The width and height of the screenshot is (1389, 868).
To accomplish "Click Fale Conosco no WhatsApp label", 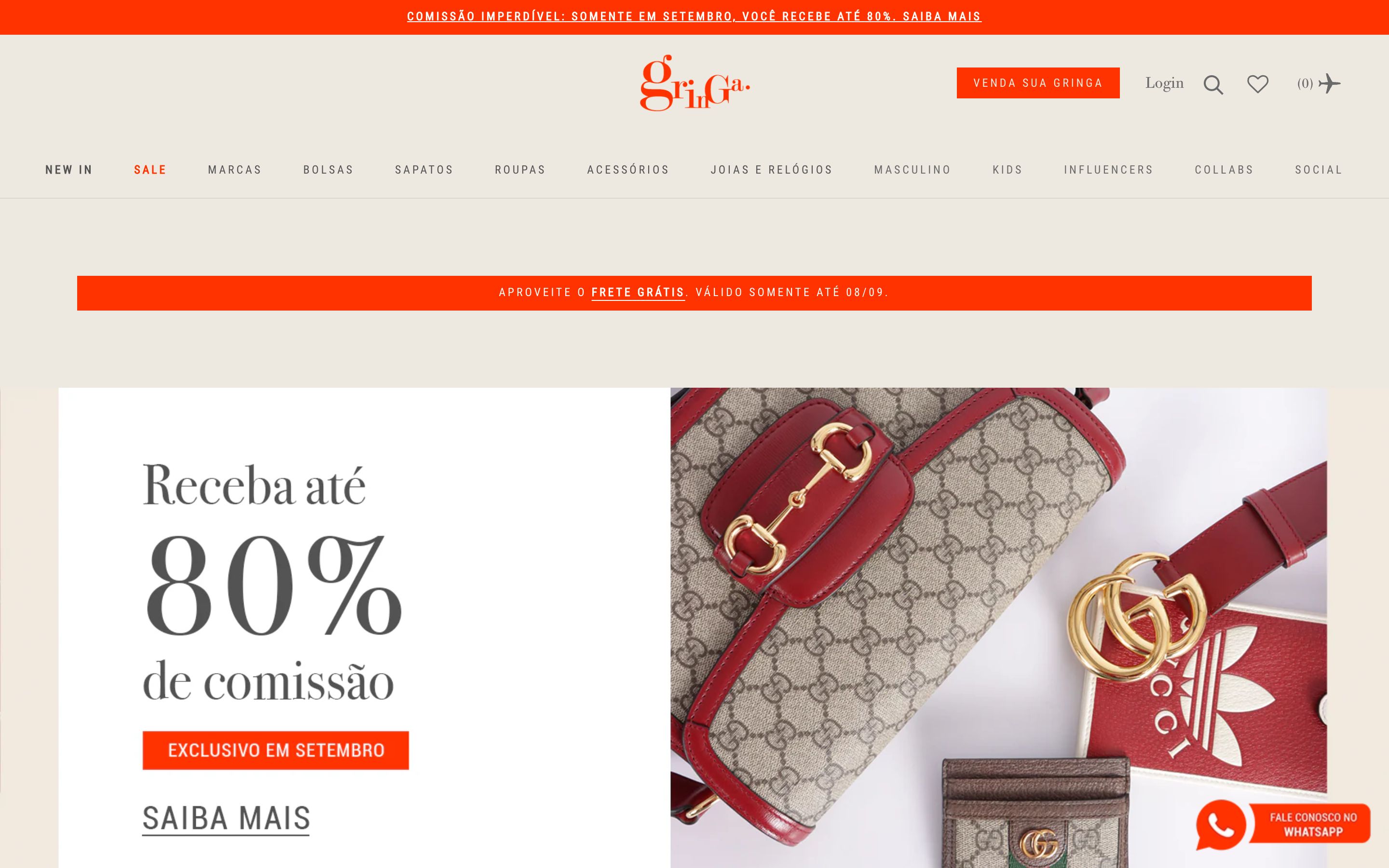I will (1313, 825).
